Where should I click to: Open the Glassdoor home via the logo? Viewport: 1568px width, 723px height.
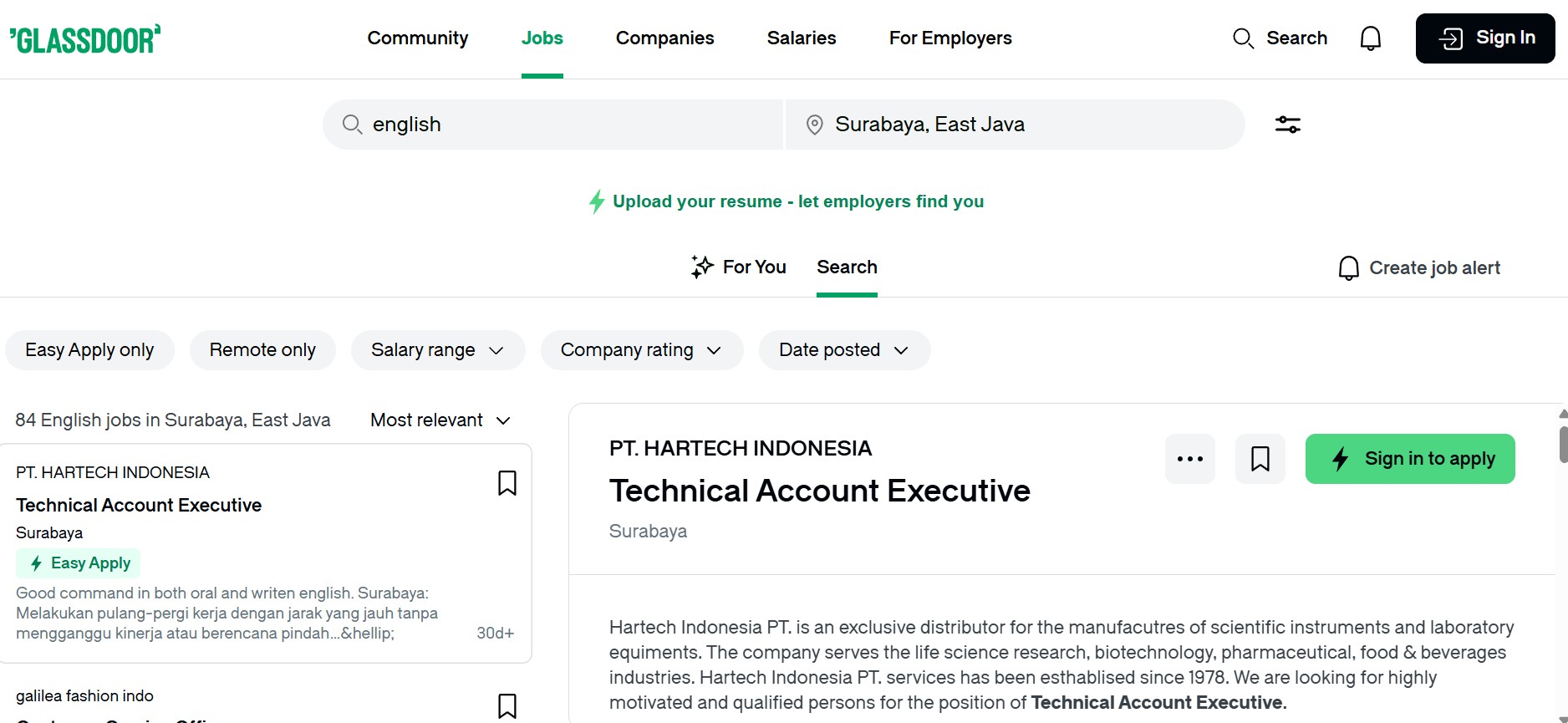(x=84, y=38)
